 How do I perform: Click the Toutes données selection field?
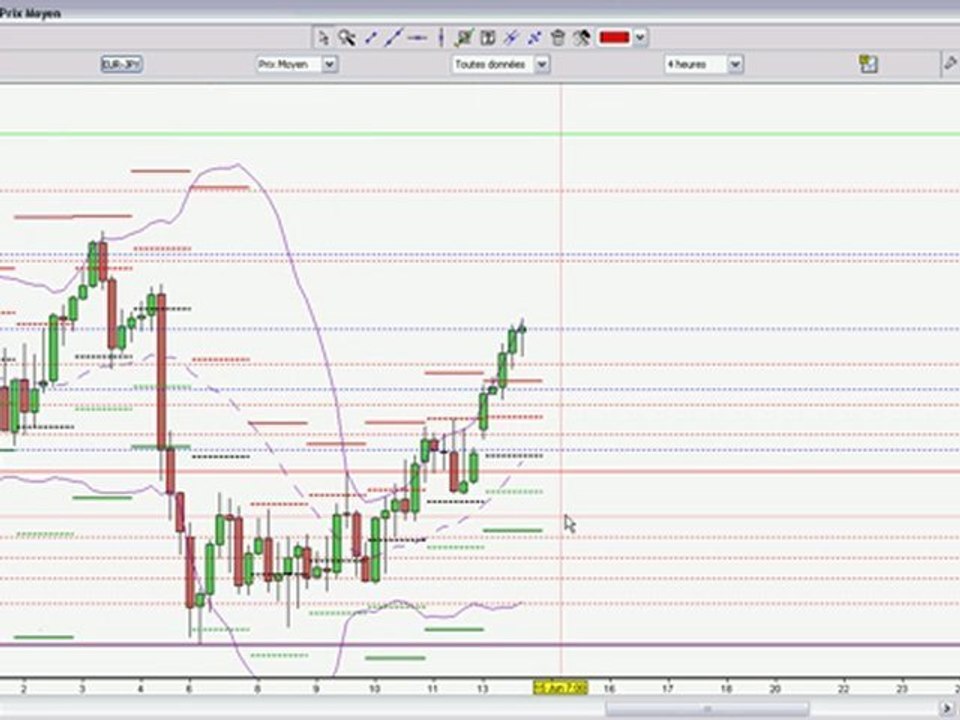[493, 64]
